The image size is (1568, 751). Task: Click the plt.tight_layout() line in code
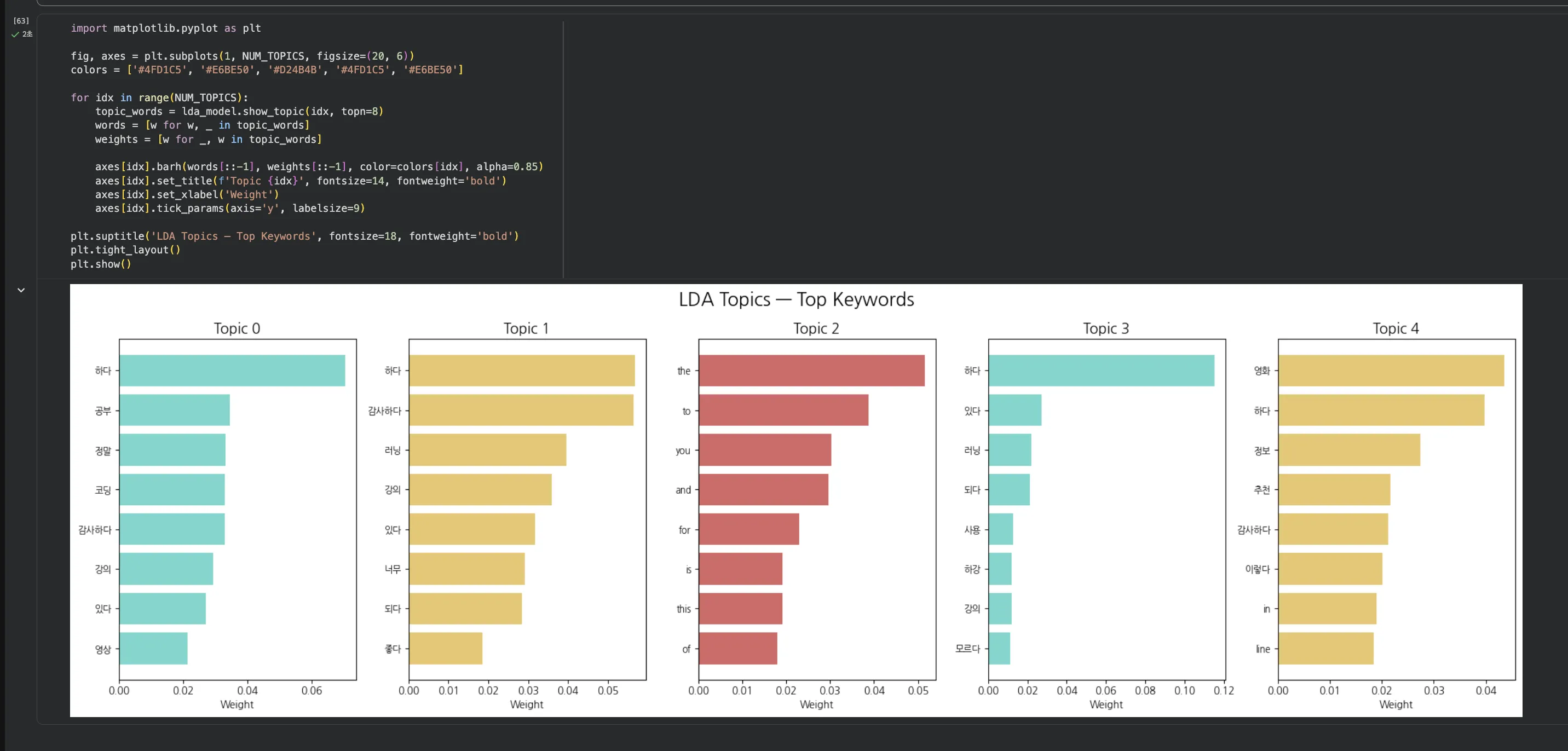click(125, 250)
